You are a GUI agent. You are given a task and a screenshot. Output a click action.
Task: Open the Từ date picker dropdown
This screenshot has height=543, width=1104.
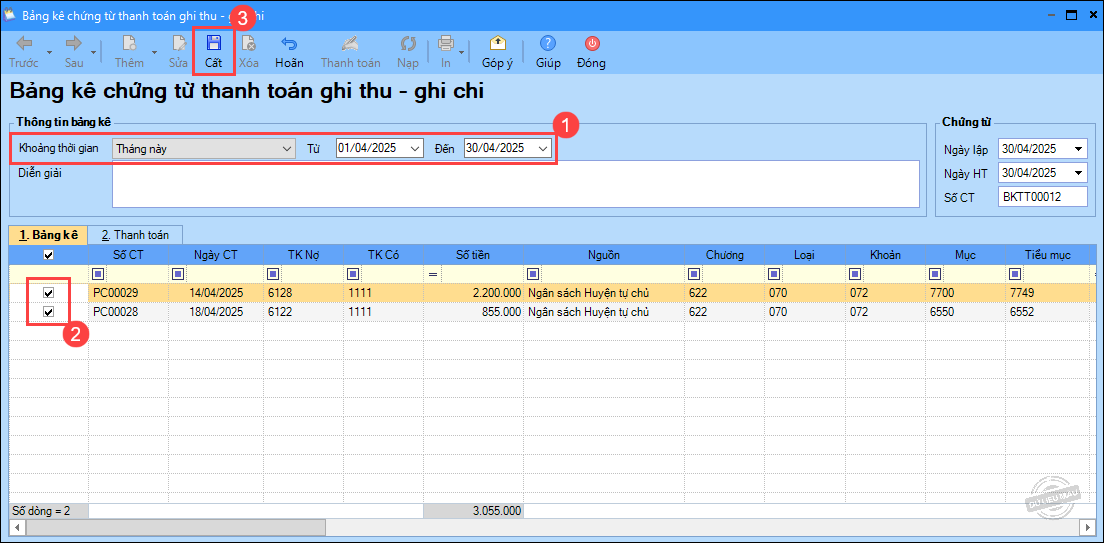click(415, 149)
